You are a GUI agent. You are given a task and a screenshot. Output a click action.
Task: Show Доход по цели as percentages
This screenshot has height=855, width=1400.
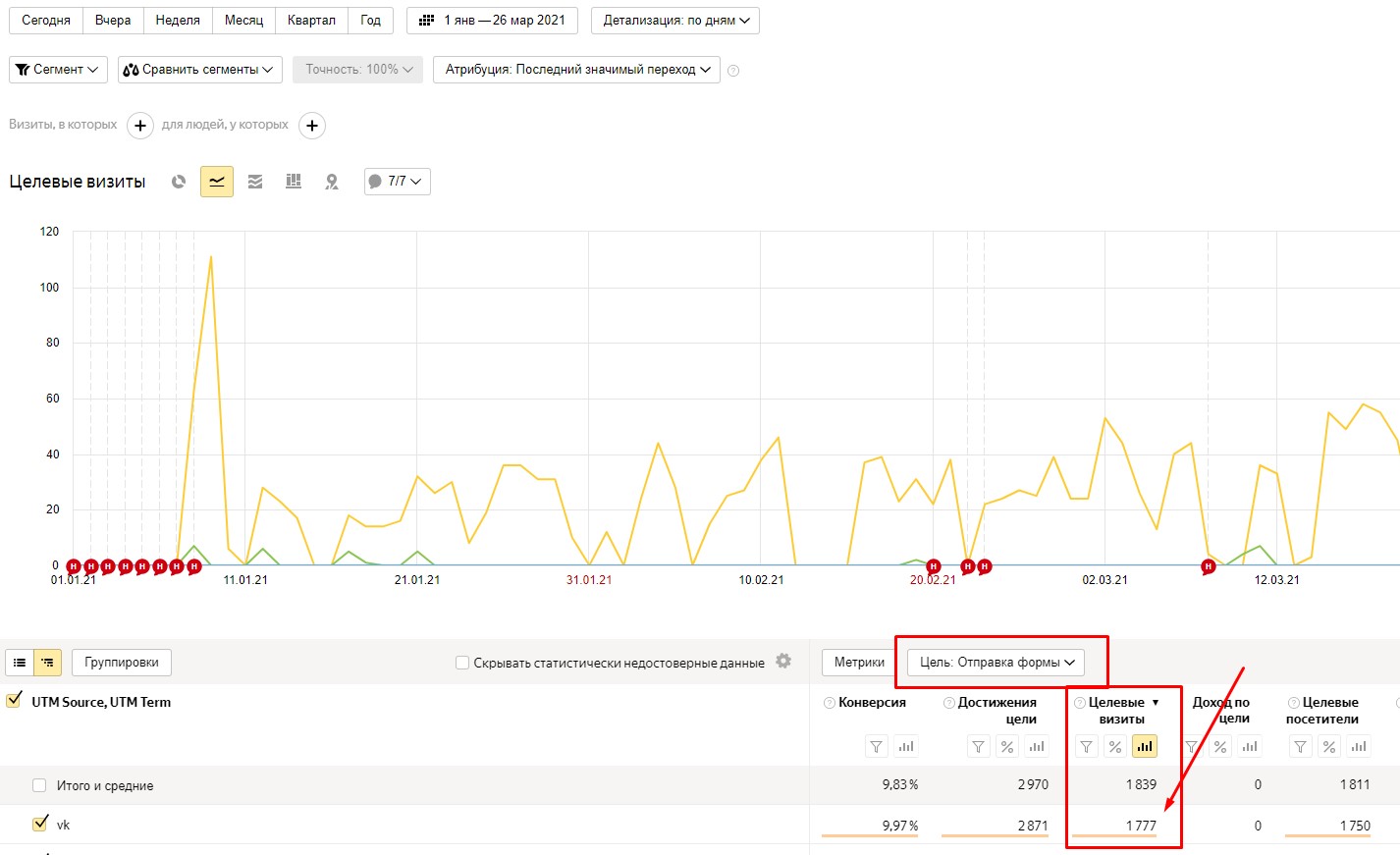[1220, 747]
